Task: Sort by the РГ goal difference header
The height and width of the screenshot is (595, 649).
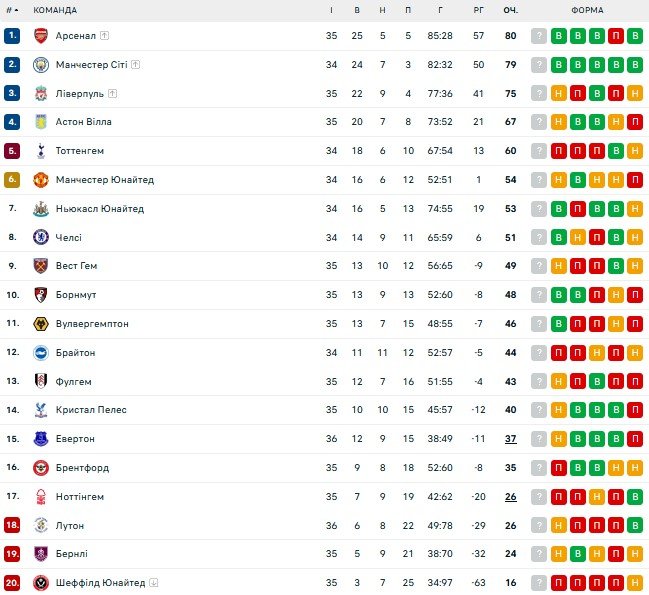Action: (478, 10)
